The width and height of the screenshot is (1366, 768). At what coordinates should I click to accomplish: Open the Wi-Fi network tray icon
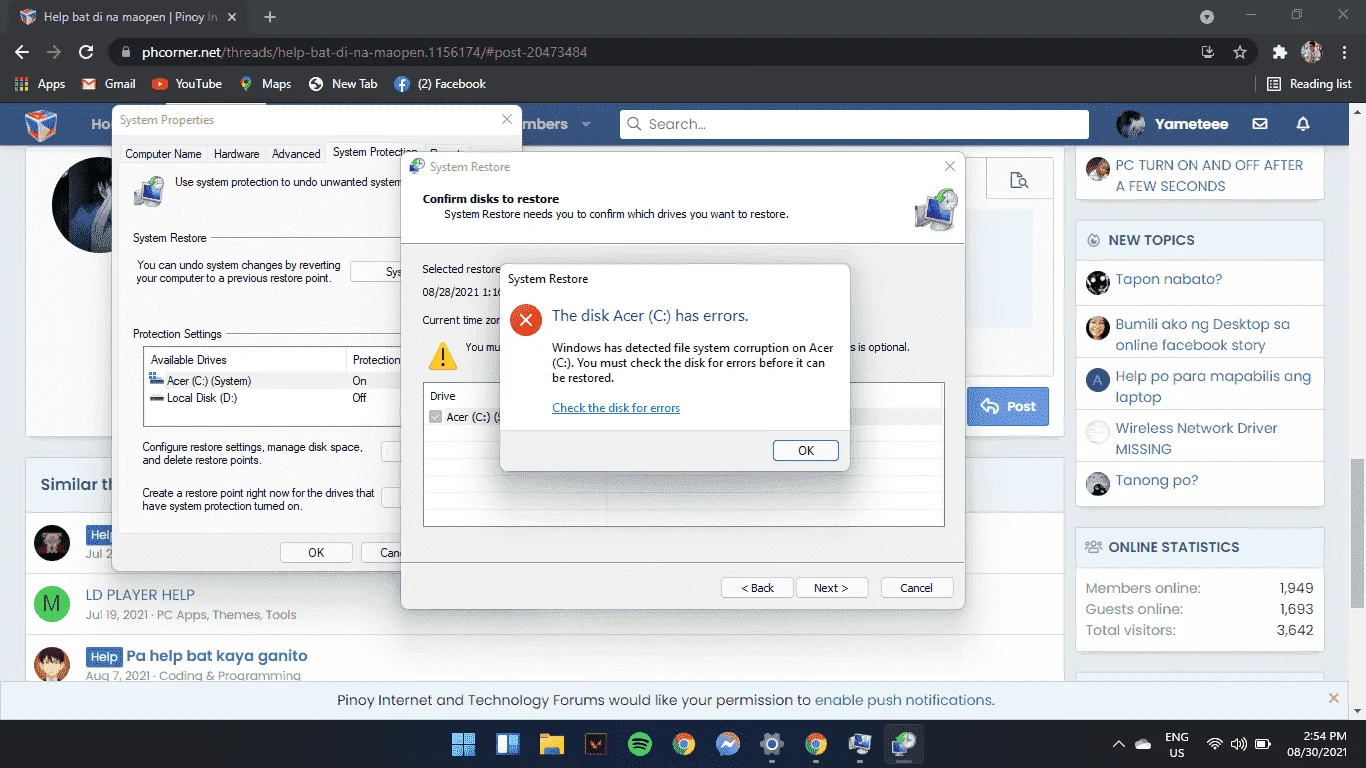click(x=1215, y=744)
